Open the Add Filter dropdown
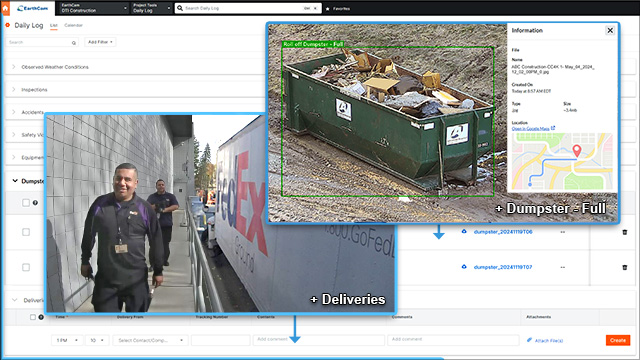 click(x=100, y=42)
